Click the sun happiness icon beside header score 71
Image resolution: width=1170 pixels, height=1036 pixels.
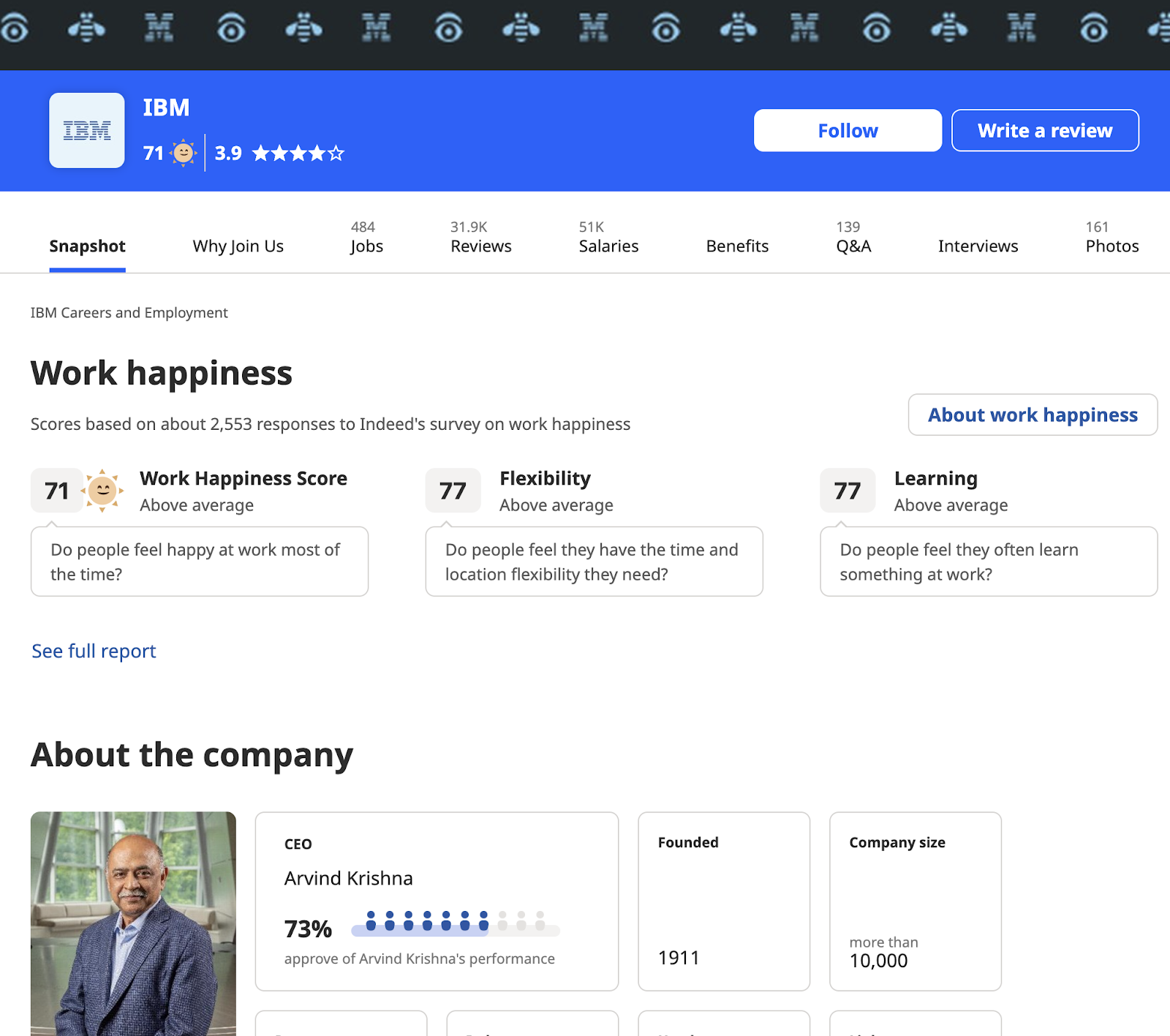(183, 153)
